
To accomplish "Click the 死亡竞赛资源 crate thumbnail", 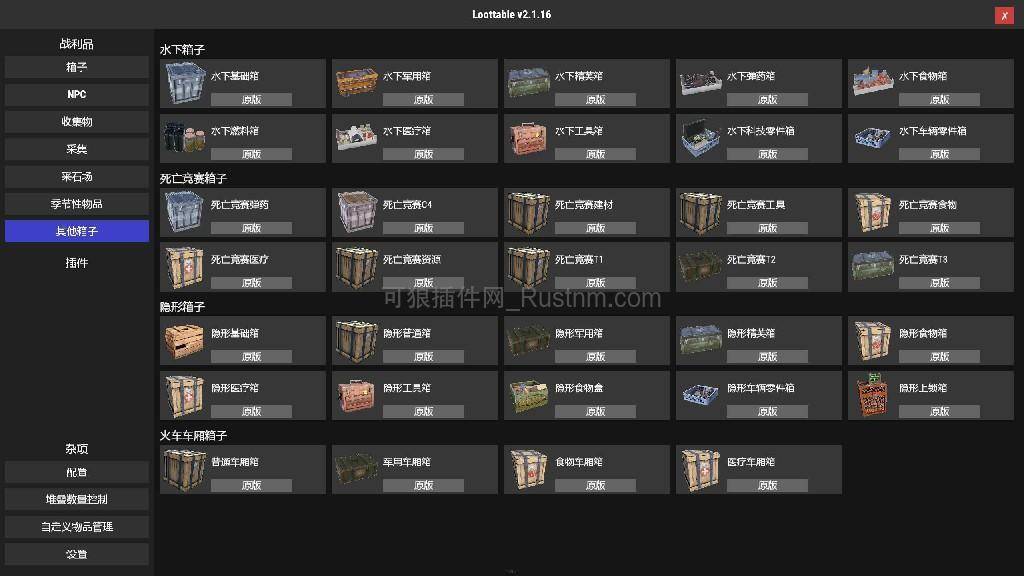I will (357, 266).
